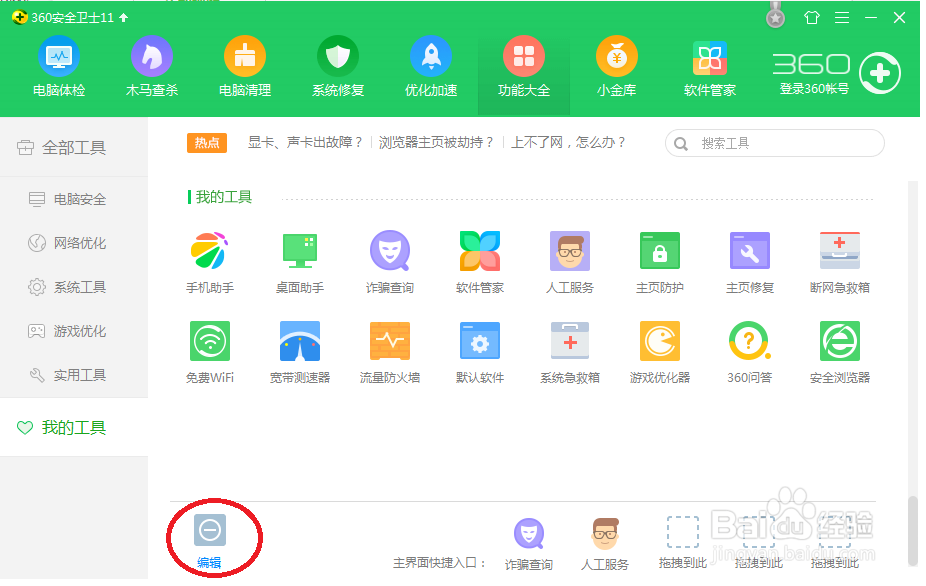
Task: Launch 流量防火墙 tool
Action: tap(390, 352)
